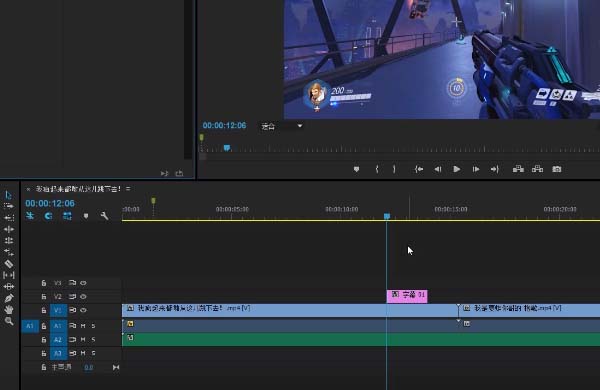Open the sequence panel menu icon
This screenshot has width=600, height=390.
[128, 189]
